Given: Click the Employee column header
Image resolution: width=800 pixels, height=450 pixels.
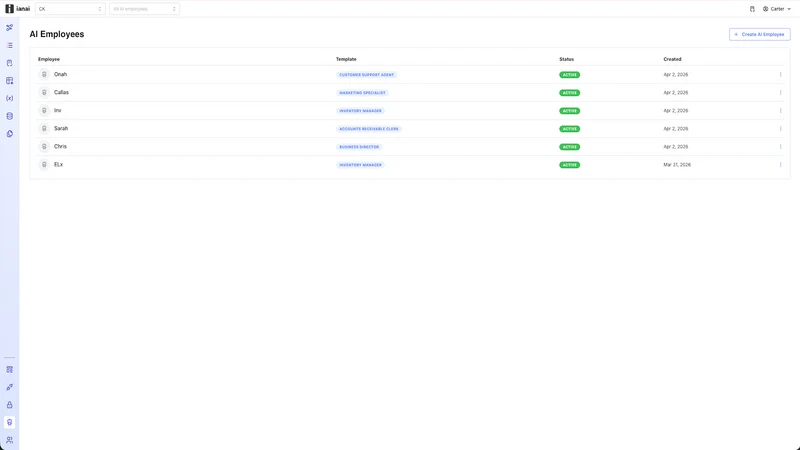Looking at the screenshot, I should pyautogui.click(x=49, y=59).
